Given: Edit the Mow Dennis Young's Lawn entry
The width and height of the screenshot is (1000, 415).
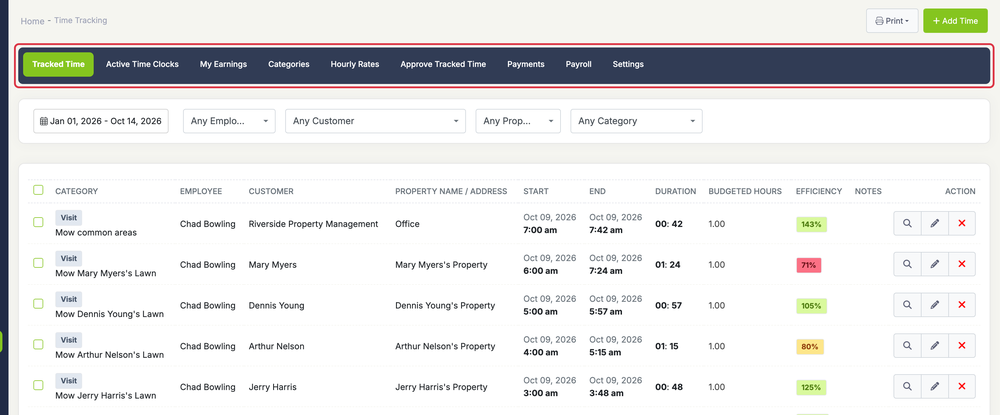Looking at the screenshot, I should point(934,305).
